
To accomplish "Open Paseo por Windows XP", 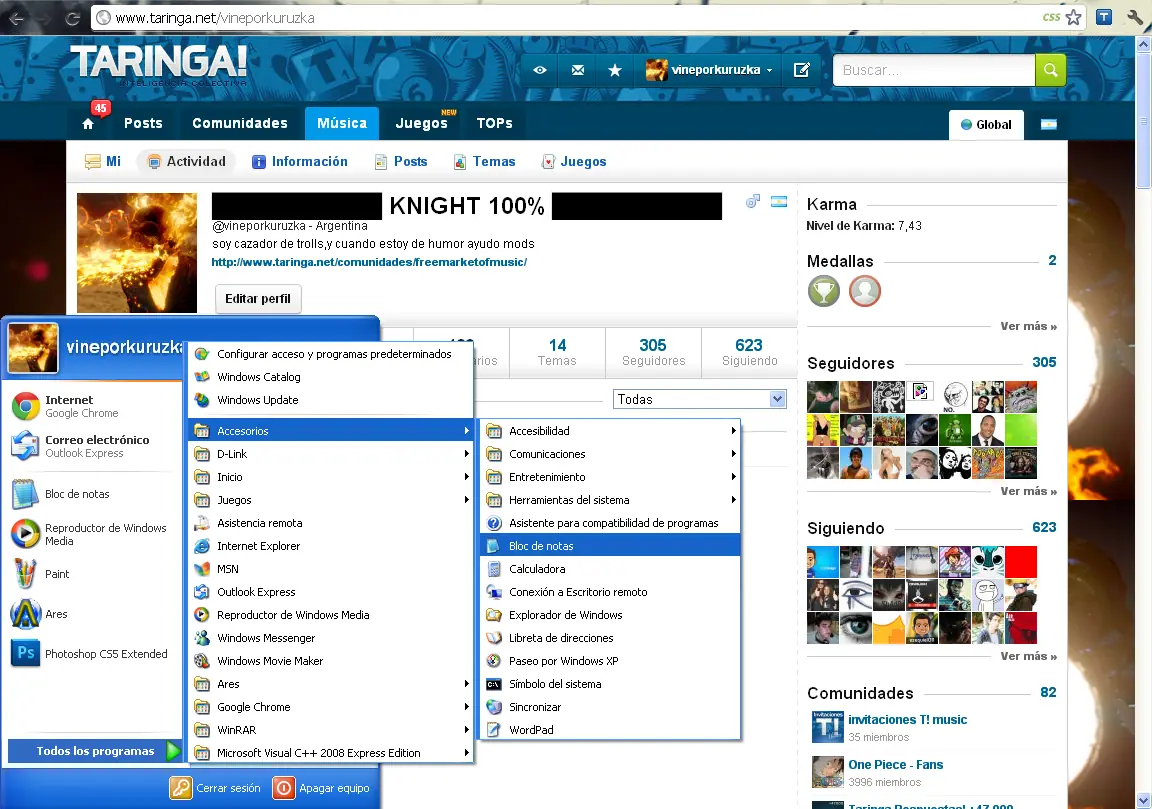I will point(610,661).
